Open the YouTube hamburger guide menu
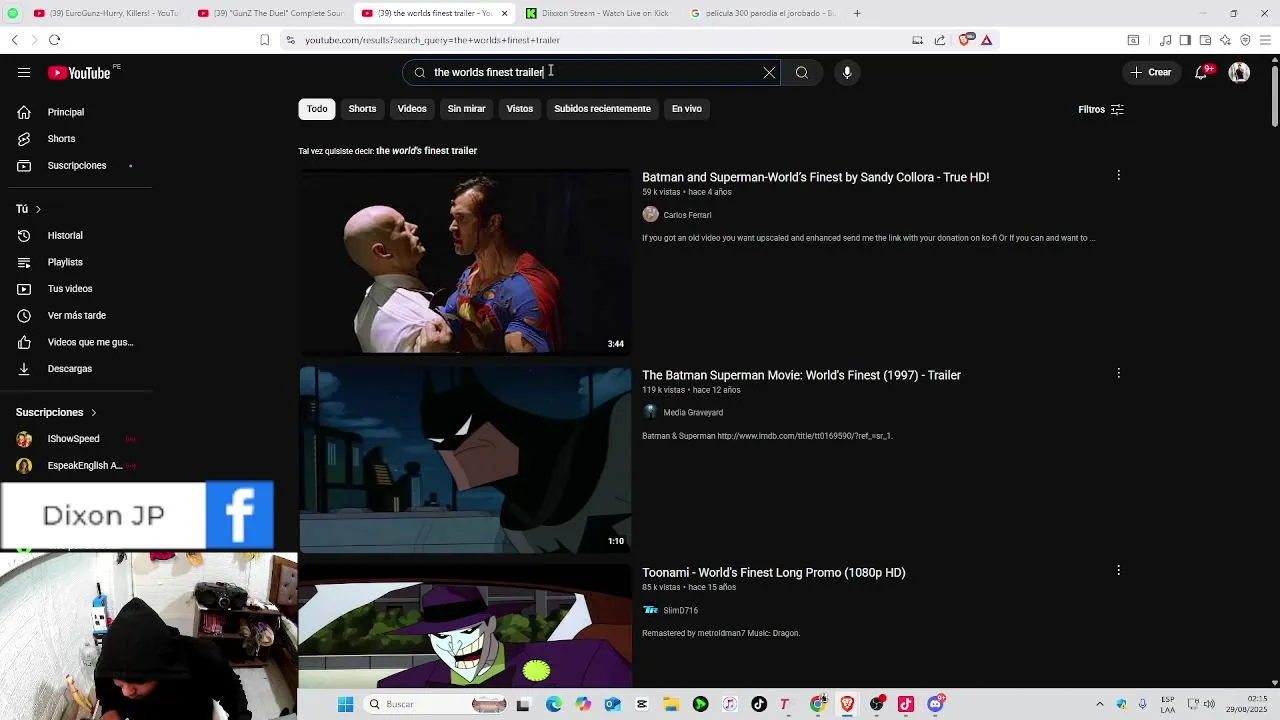This screenshot has width=1280, height=720. pos(24,72)
